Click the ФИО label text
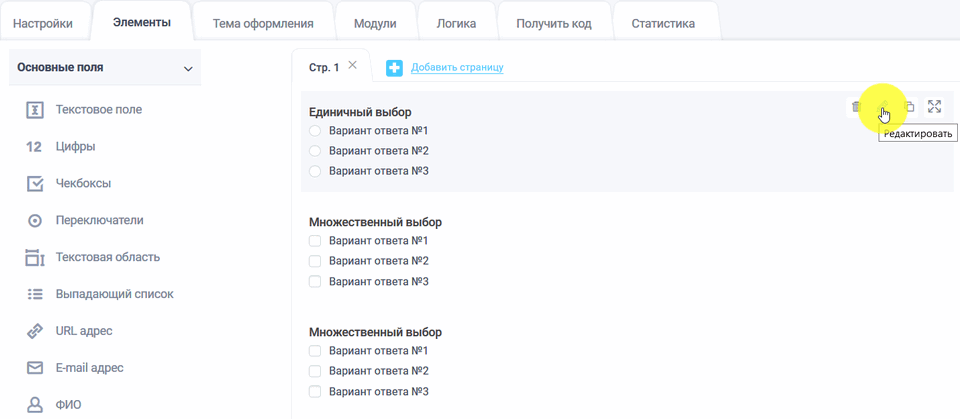The image size is (960, 419). [69, 405]
